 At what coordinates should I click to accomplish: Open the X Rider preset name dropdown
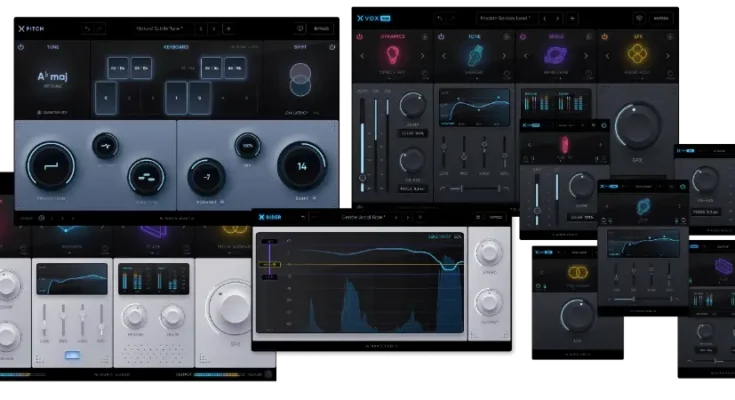coord(366,216)
